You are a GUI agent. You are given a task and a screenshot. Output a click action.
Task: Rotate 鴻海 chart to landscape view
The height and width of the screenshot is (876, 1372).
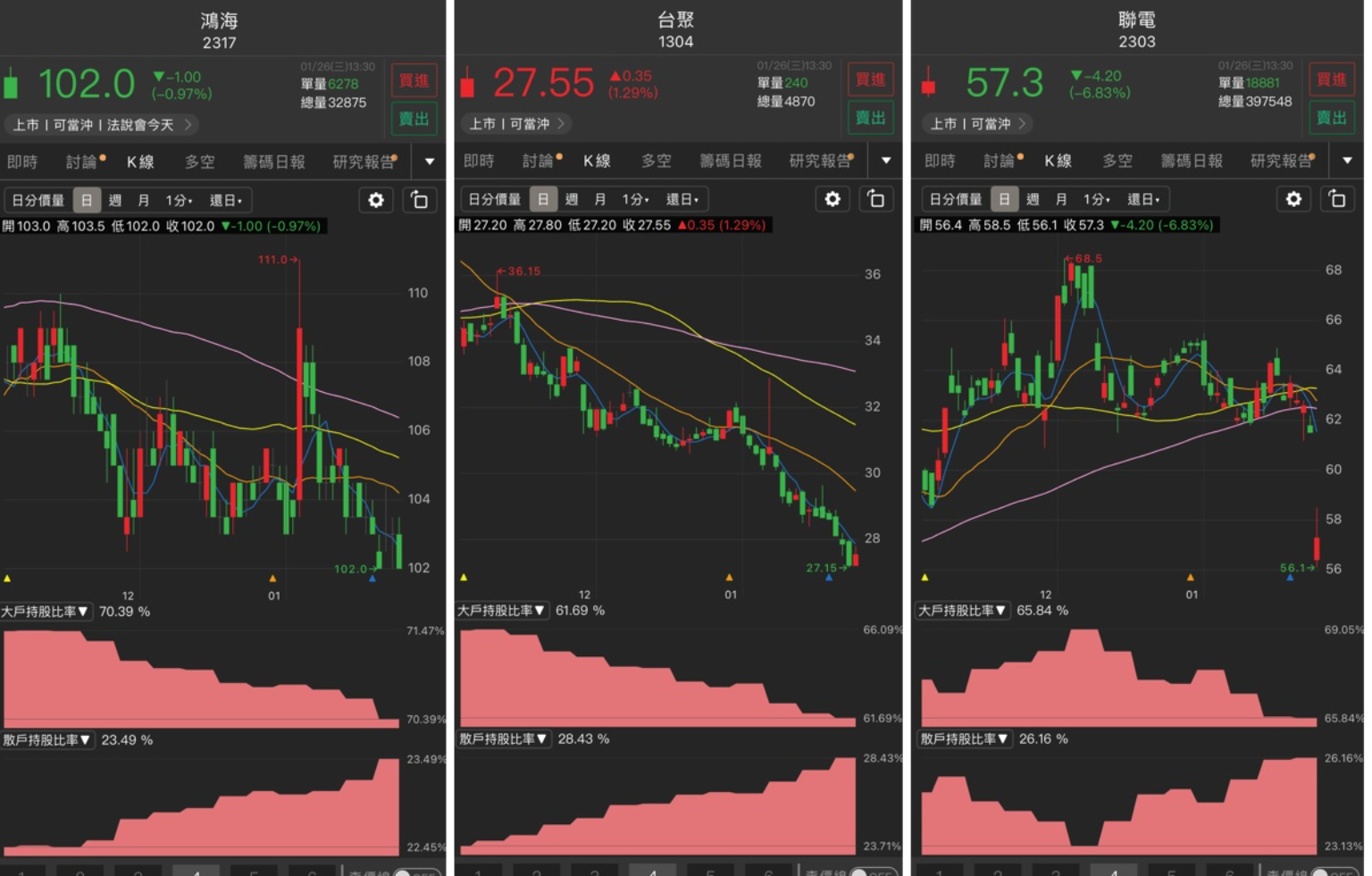(420, 200)
